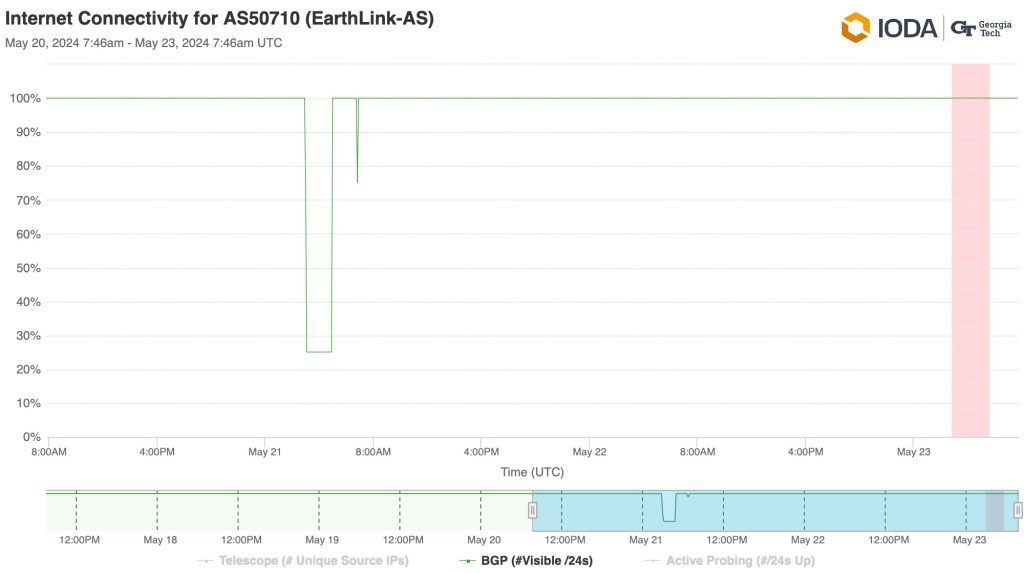Screen dimensions: 1024x573
Task: Show the Active Probing (#/24s Up) series label
Action: 740,561
